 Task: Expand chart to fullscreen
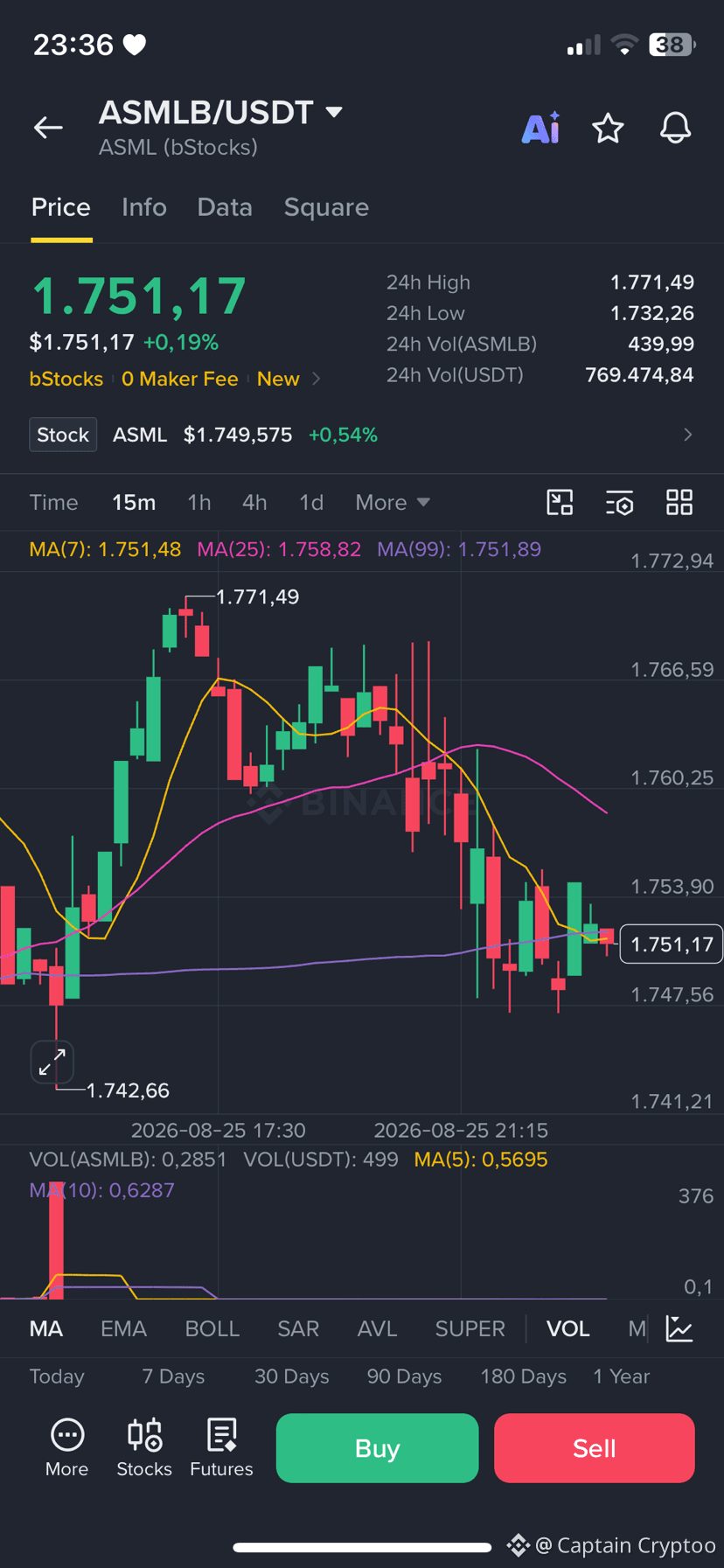point(52,1062)
